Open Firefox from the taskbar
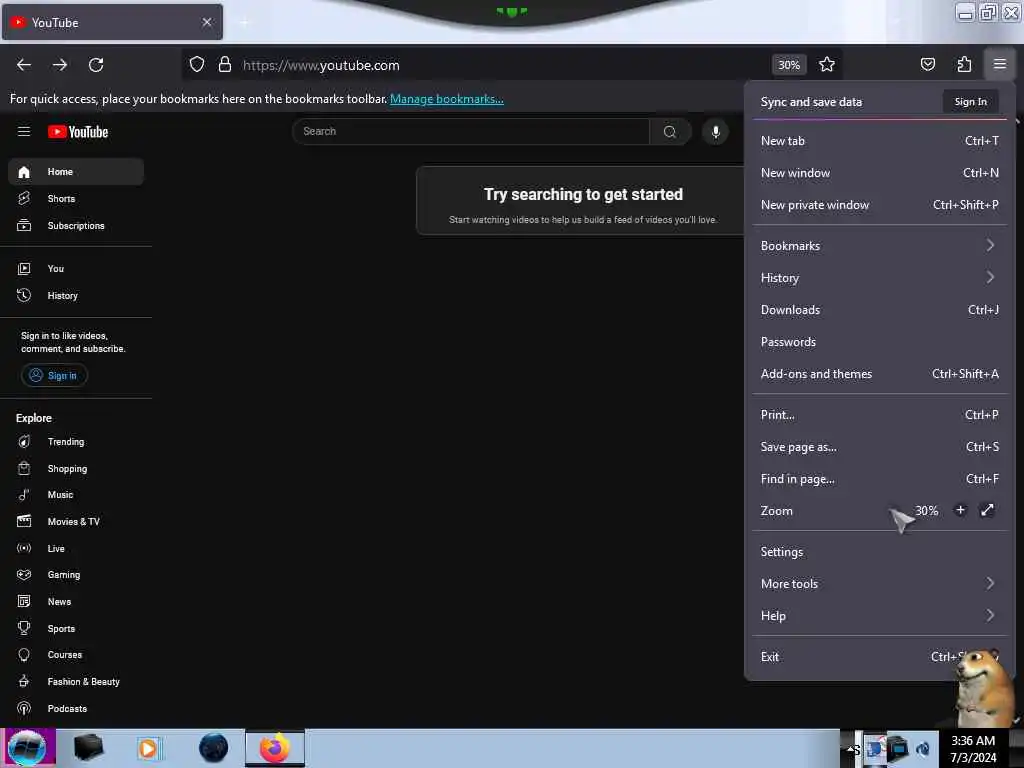1024x768 pixels. click(x=275, y=748)
